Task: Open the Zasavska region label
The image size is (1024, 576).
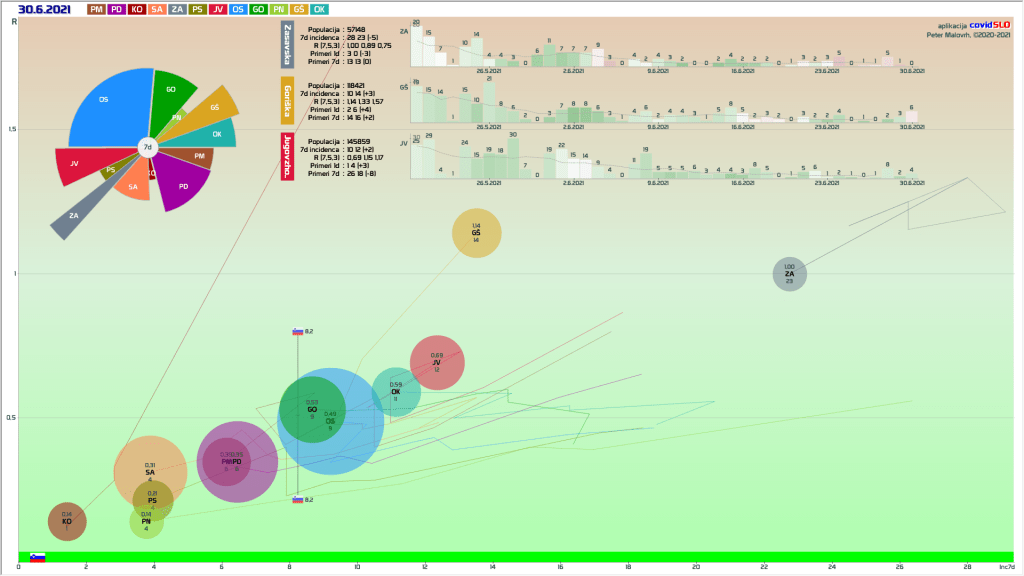Action: [288, 45]
